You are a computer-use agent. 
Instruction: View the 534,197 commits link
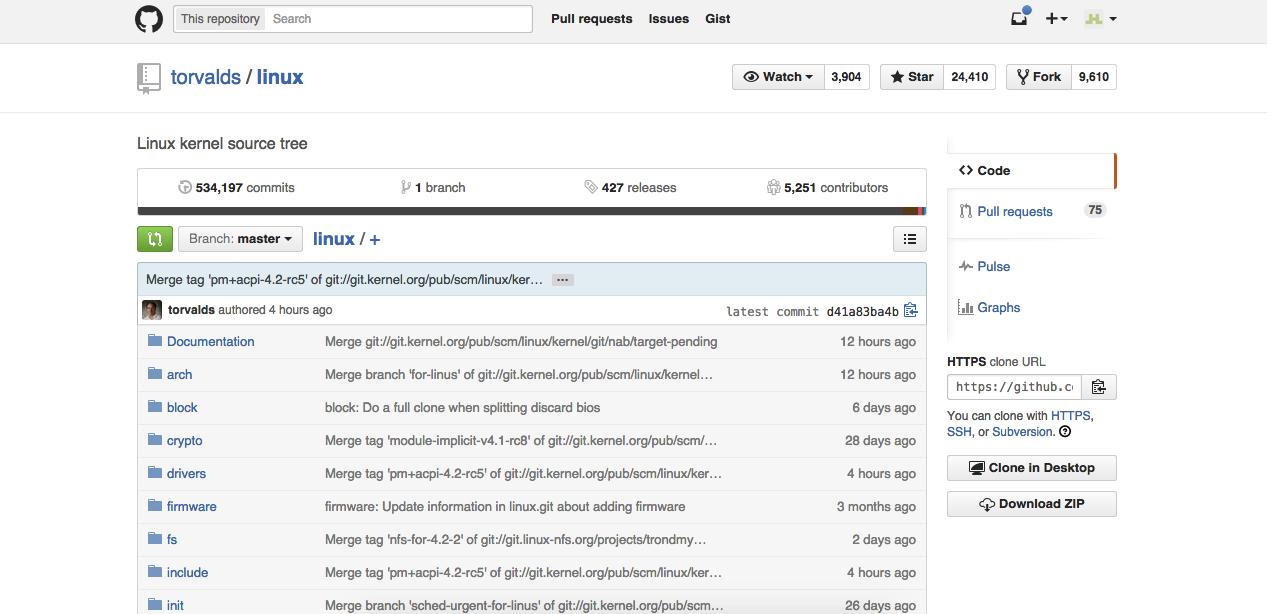pyautogui.click(x=236, y=187)
